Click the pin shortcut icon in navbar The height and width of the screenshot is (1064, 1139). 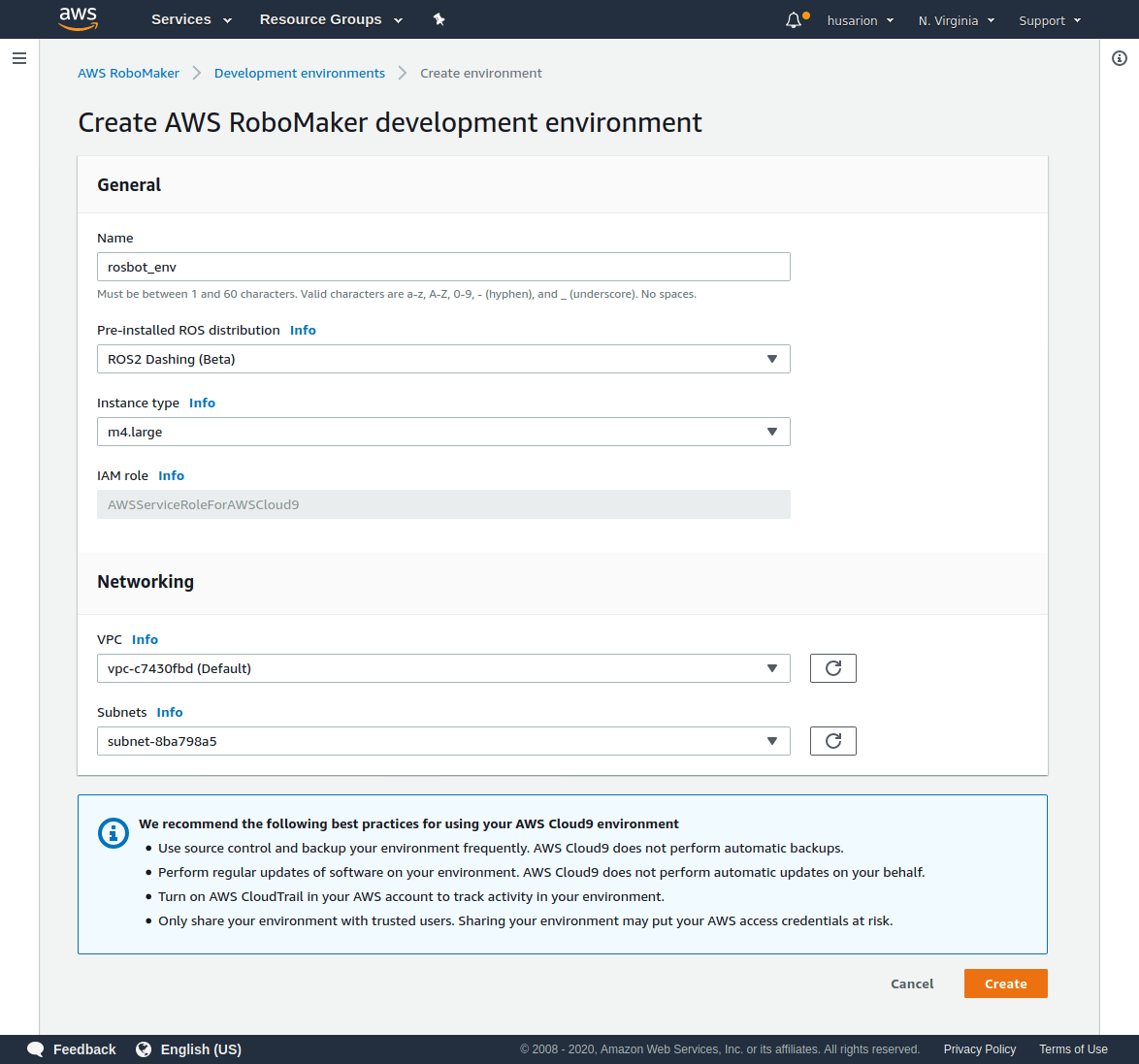439,19
